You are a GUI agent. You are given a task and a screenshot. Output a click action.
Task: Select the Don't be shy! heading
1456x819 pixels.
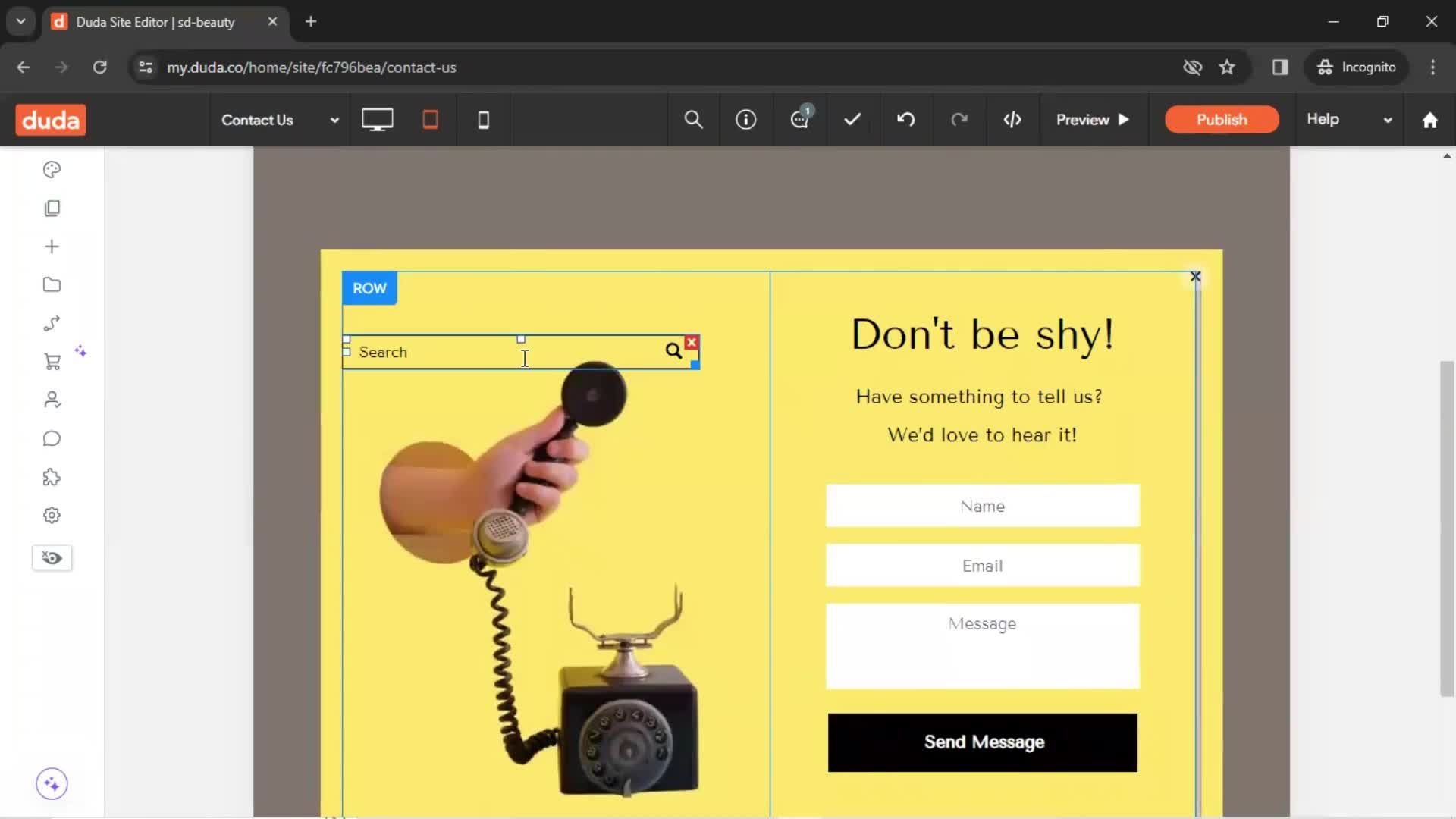[983, 334]
